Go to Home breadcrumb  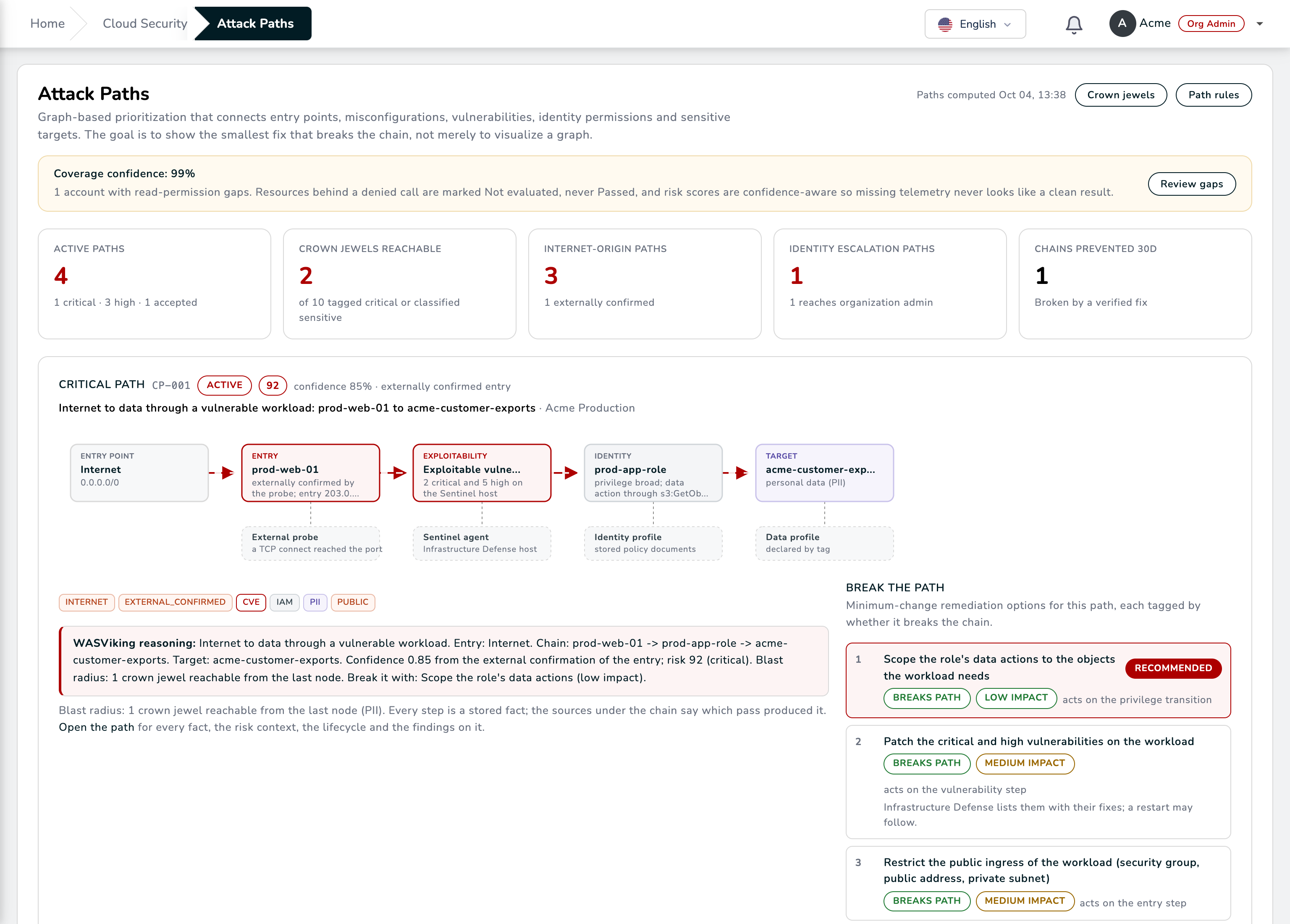click(x=47, y=24)
